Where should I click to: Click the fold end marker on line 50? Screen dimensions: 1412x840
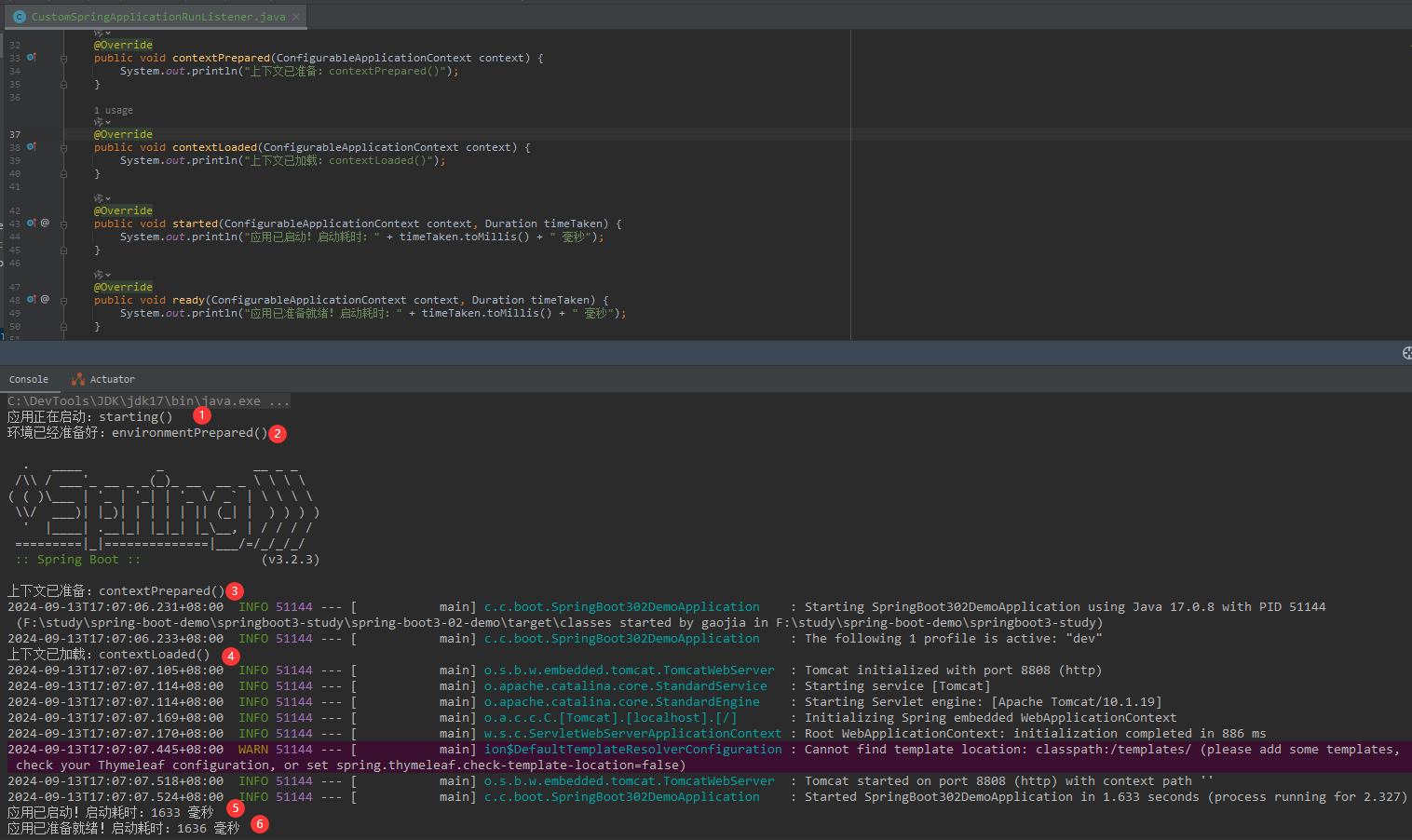click(63, 326)
